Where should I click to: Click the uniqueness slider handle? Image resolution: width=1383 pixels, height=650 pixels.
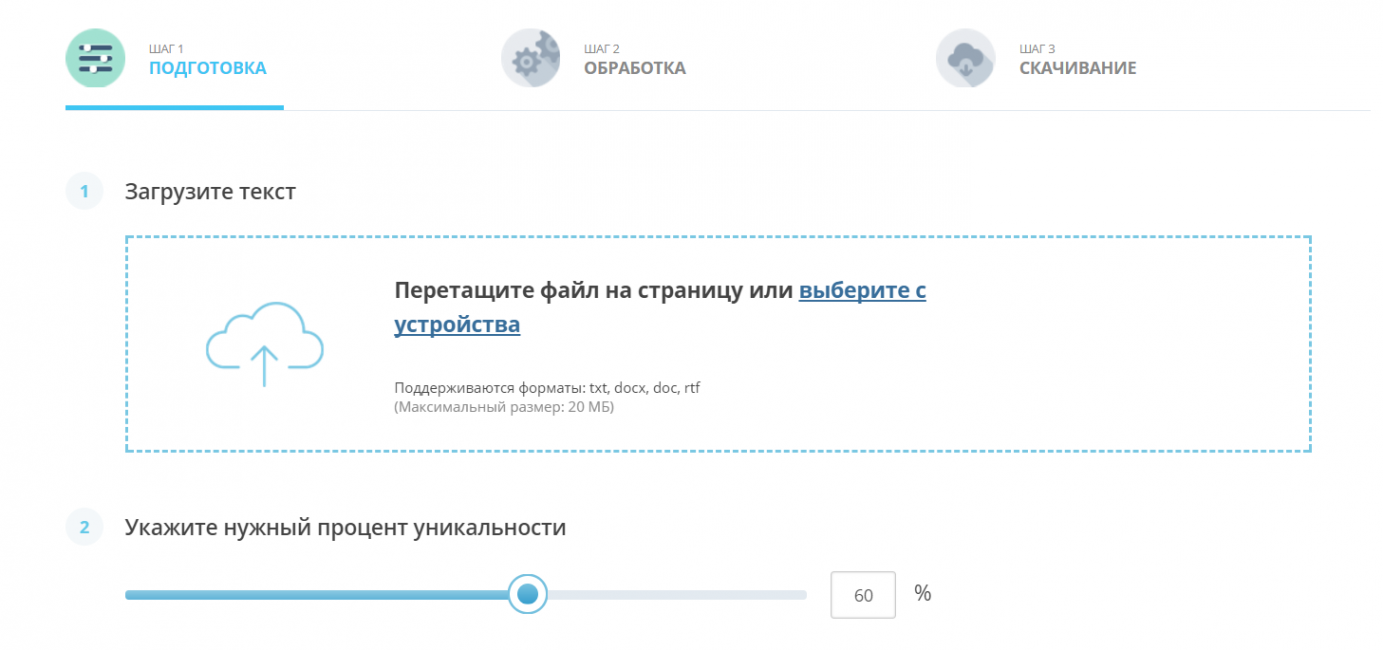pos(527,594)
